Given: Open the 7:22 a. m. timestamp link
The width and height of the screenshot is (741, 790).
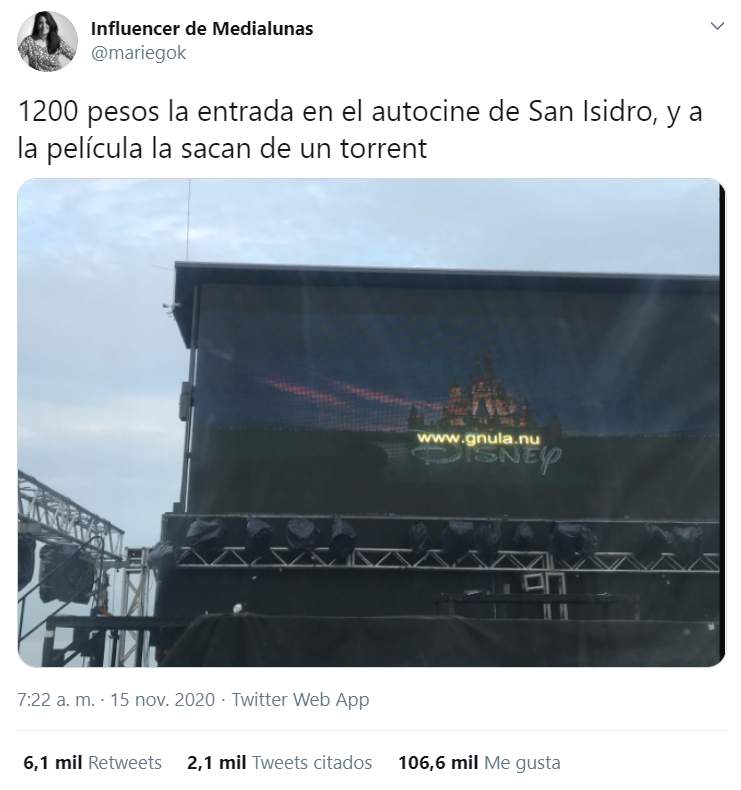Looking at the screenshot, I should coord(56,700).
